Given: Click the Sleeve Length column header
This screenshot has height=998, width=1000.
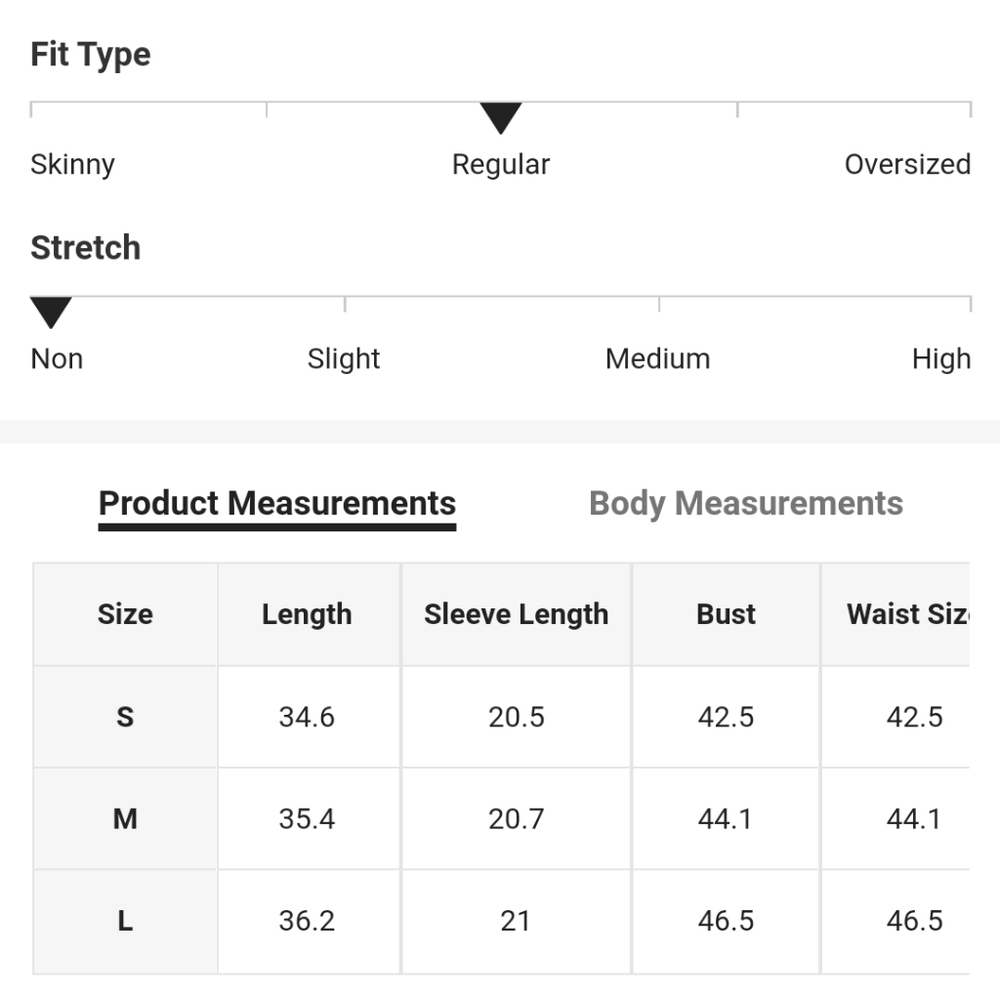Looking at the screenshot, I should (x=516, y=614).
